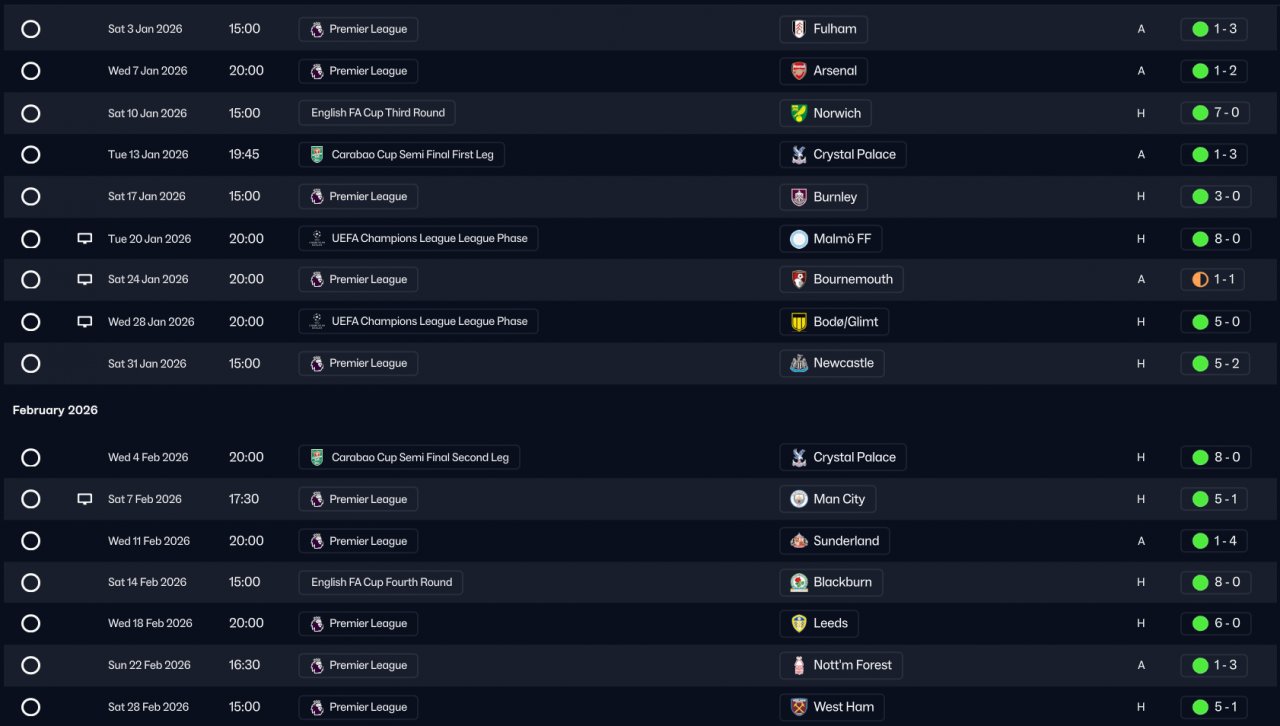
Task: Click the English FA Cup Fourth Round tag
Action: point(381,582)
